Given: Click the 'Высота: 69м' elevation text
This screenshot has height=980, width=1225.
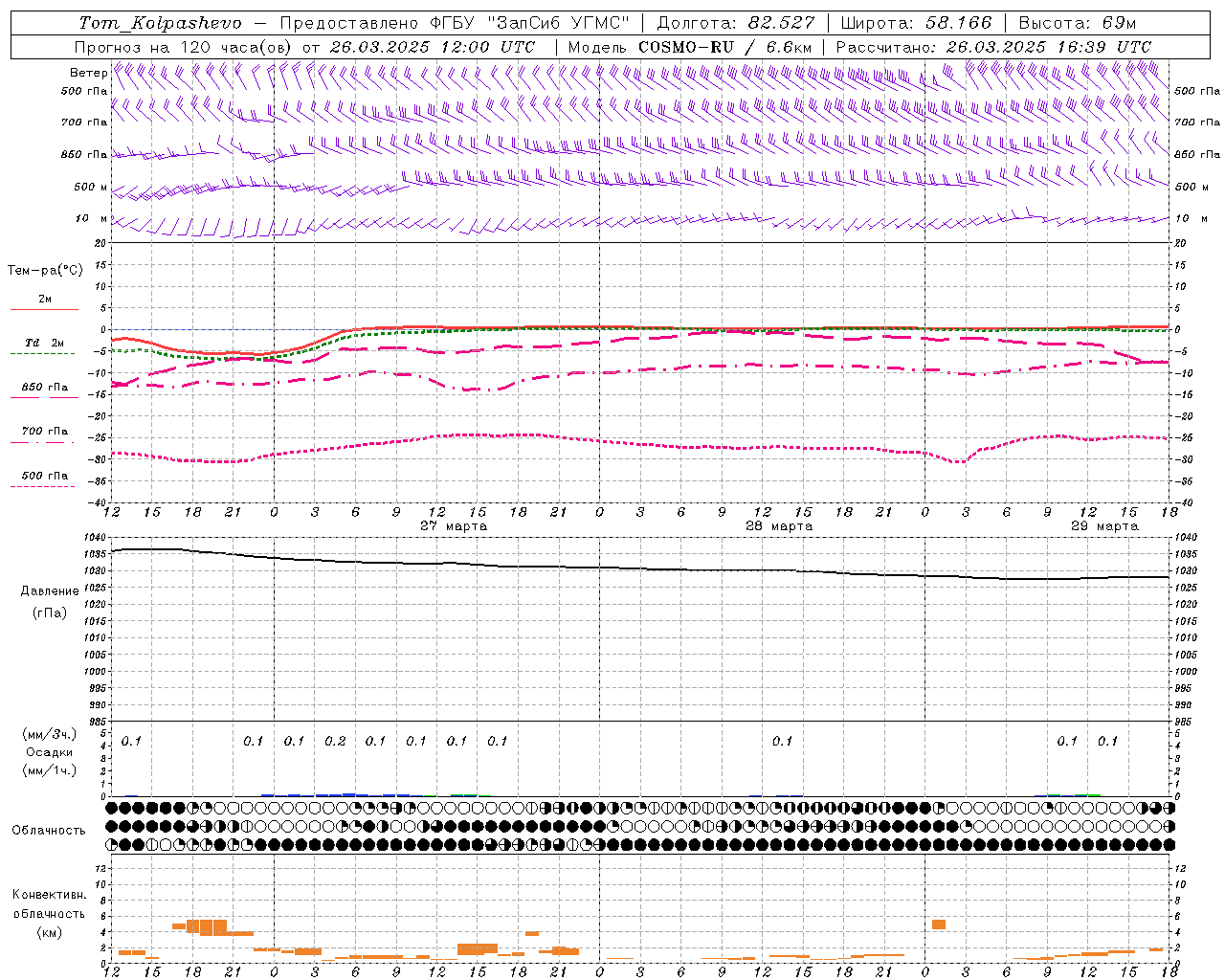Looking at the screenshot, I should [1078, 23].
